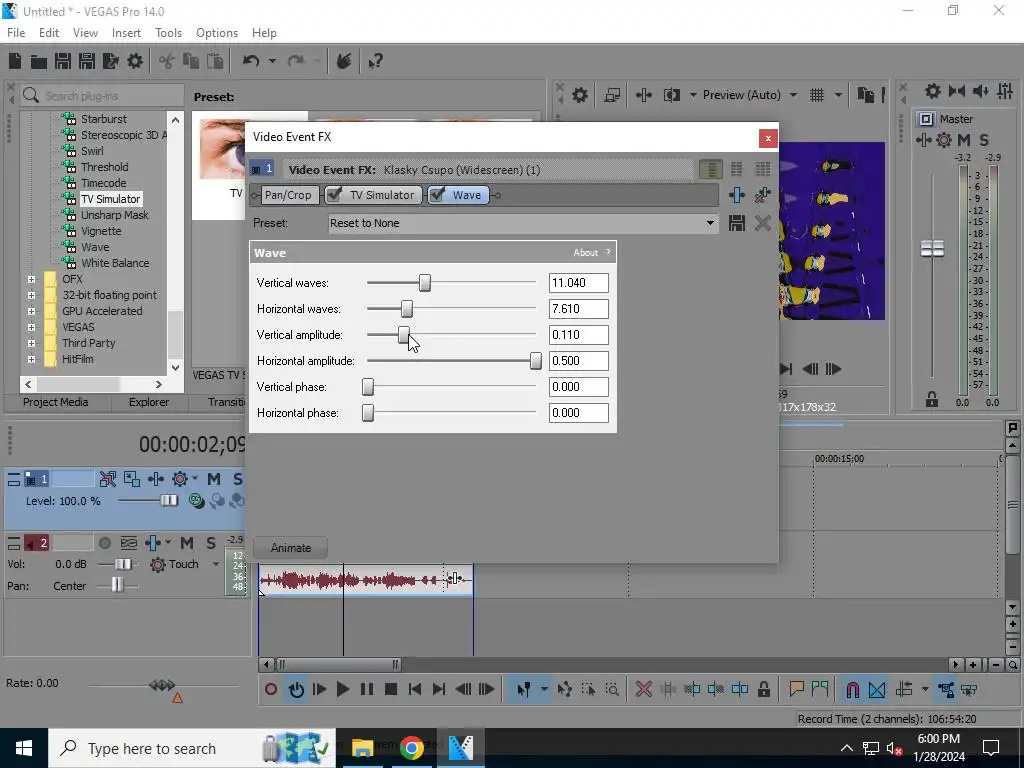
Task: Expand the GPU Accelerated folder
Action: click(x=31, y=311)
